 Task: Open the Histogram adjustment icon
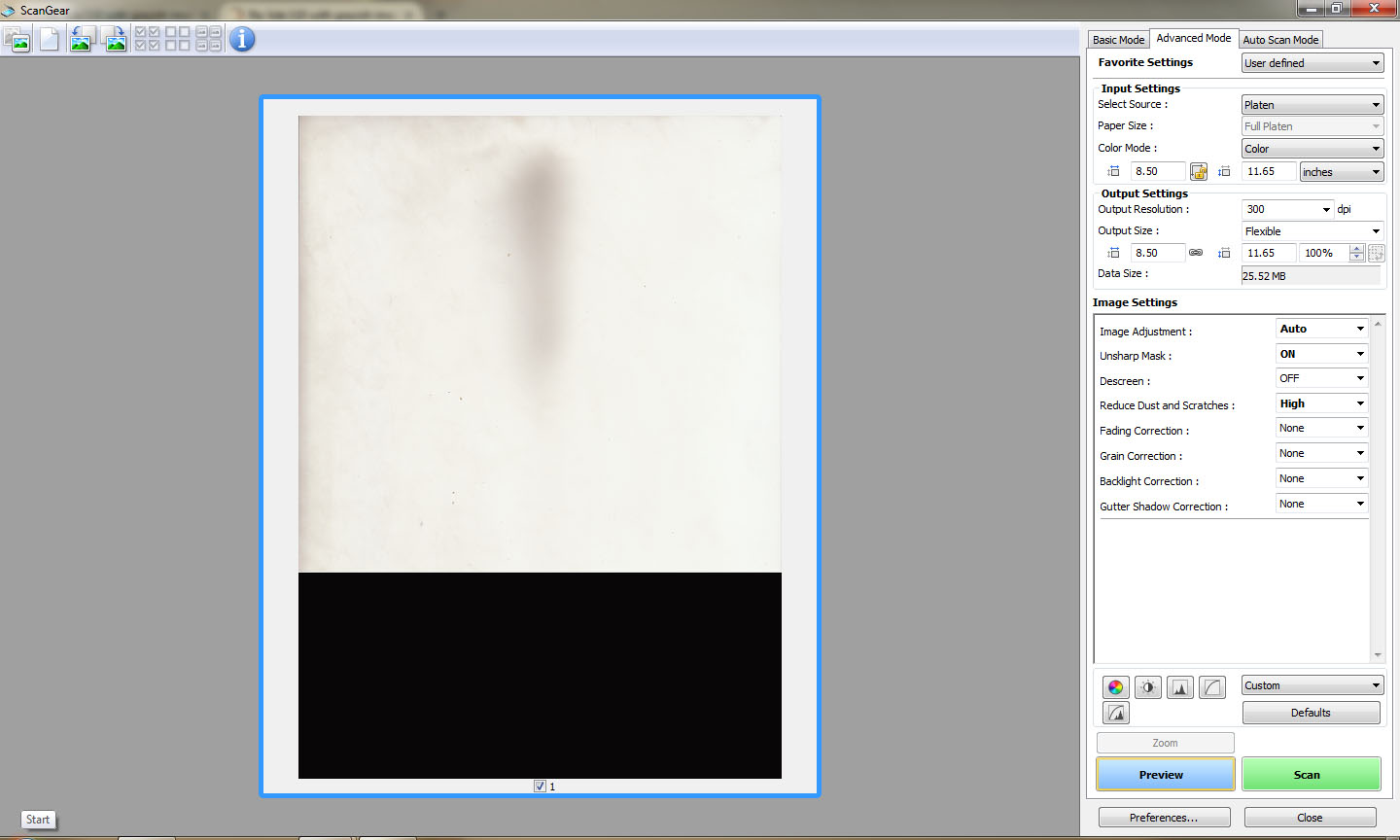pyautogui.click(x=1180, y=687)
